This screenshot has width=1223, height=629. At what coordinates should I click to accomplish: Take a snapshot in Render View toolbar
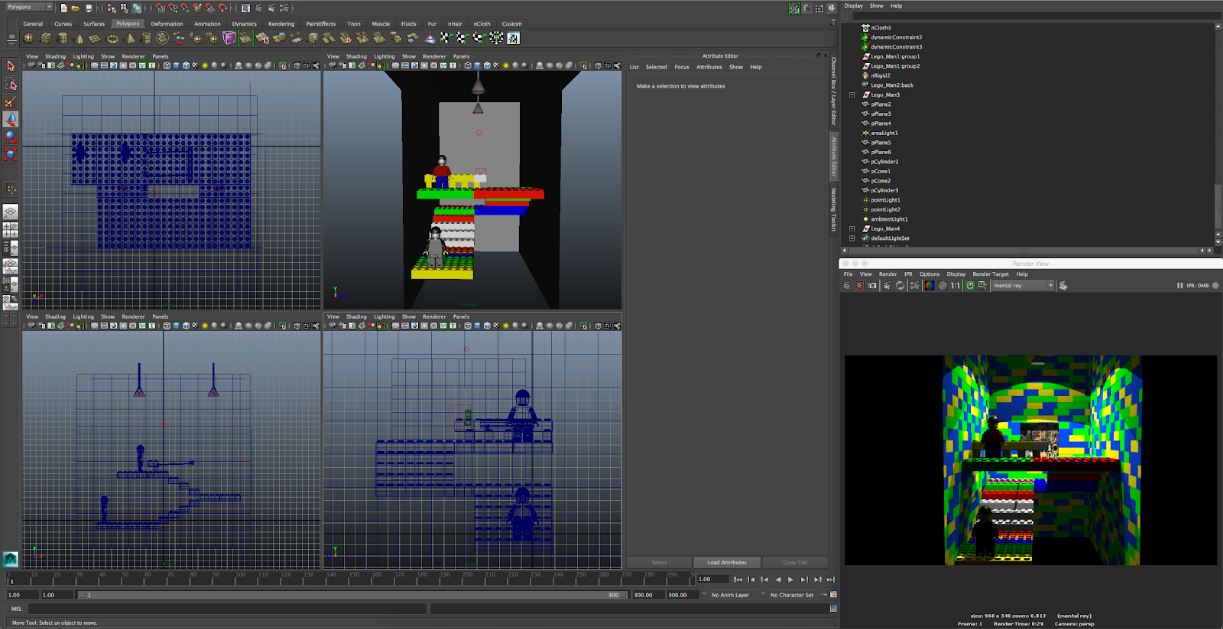coord(873,285)
